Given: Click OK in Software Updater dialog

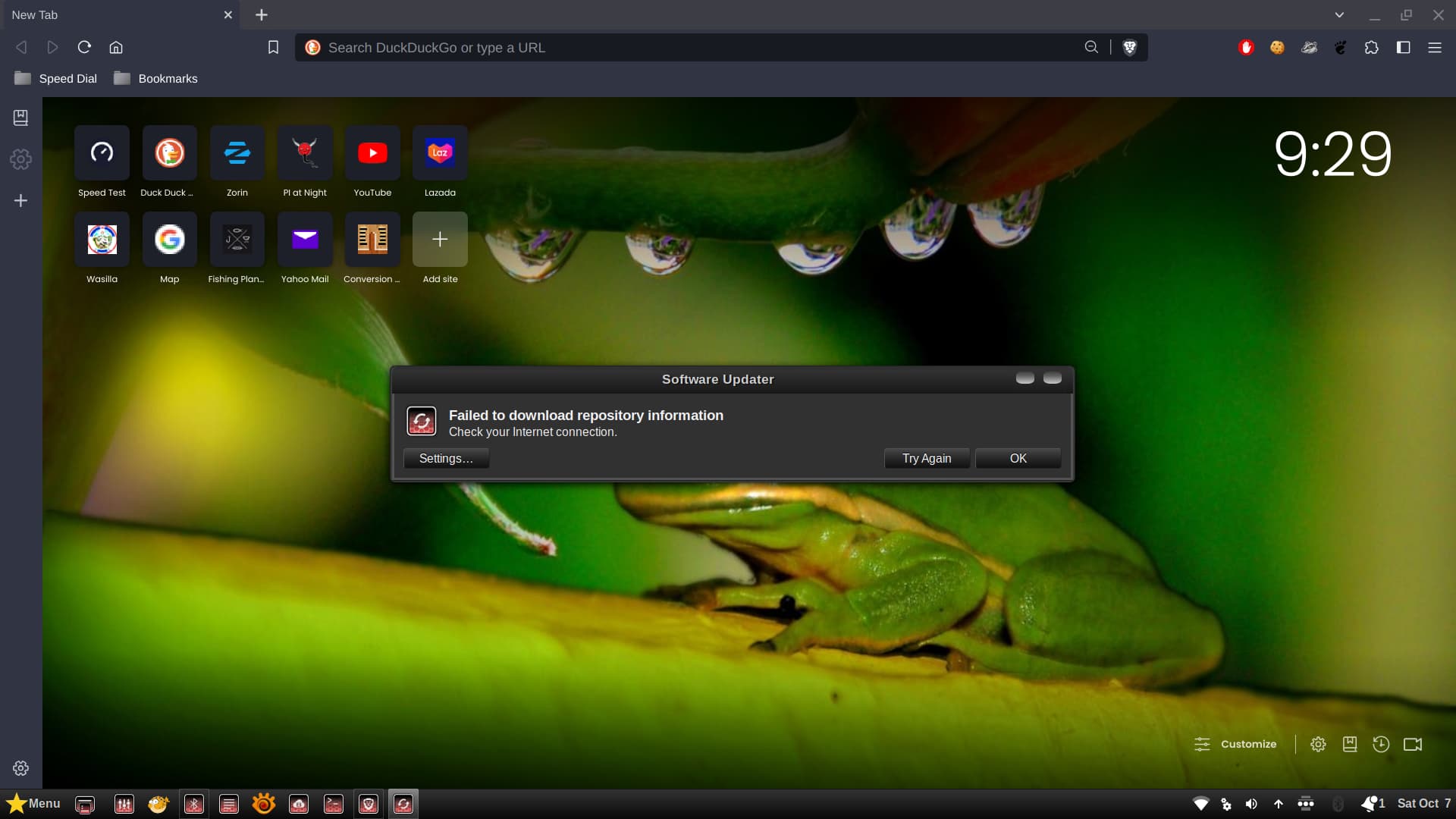Looking at the screenshot, I should click(1018, 458).
